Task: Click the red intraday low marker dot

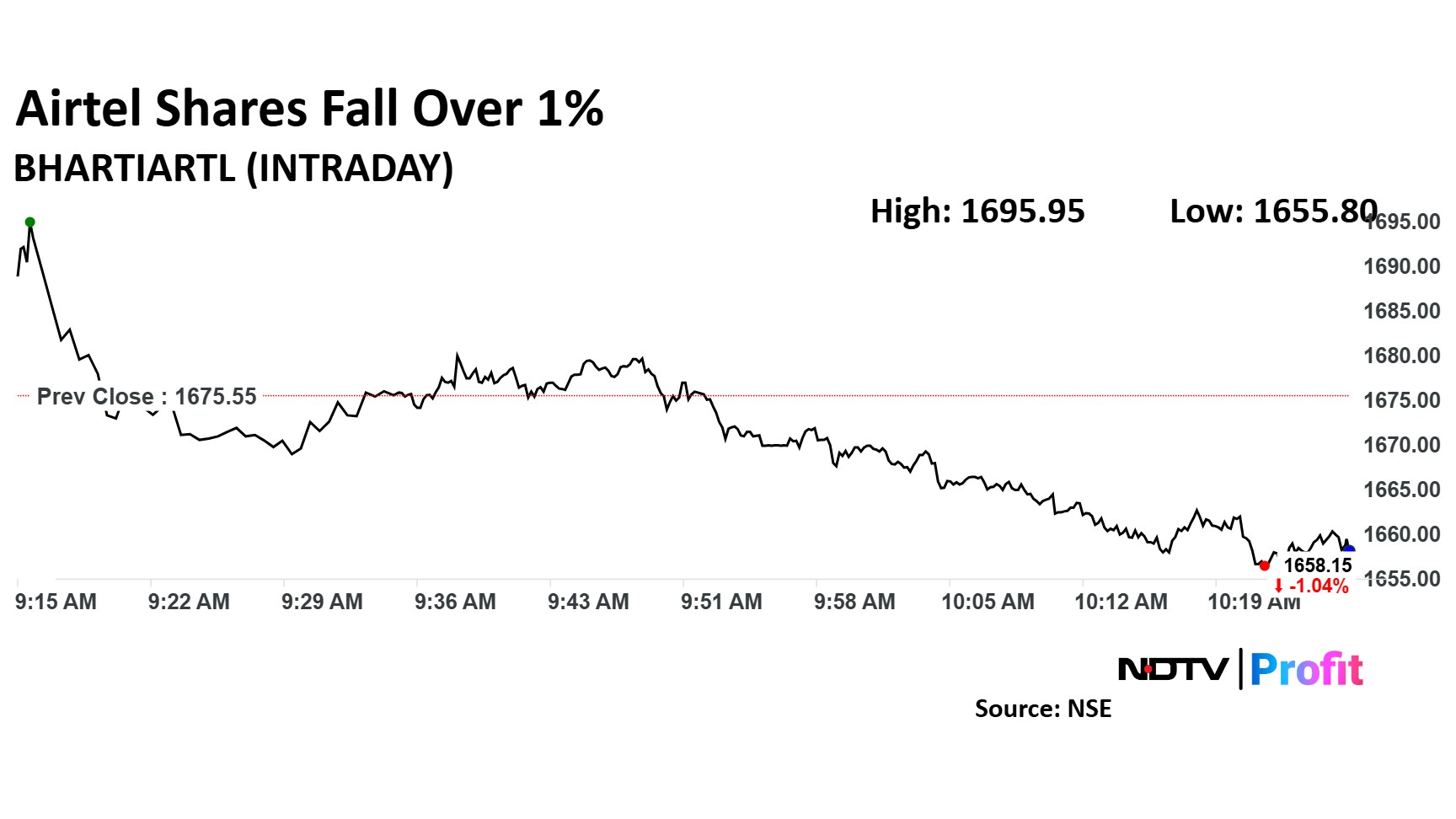Action: tap(1264, 565)
